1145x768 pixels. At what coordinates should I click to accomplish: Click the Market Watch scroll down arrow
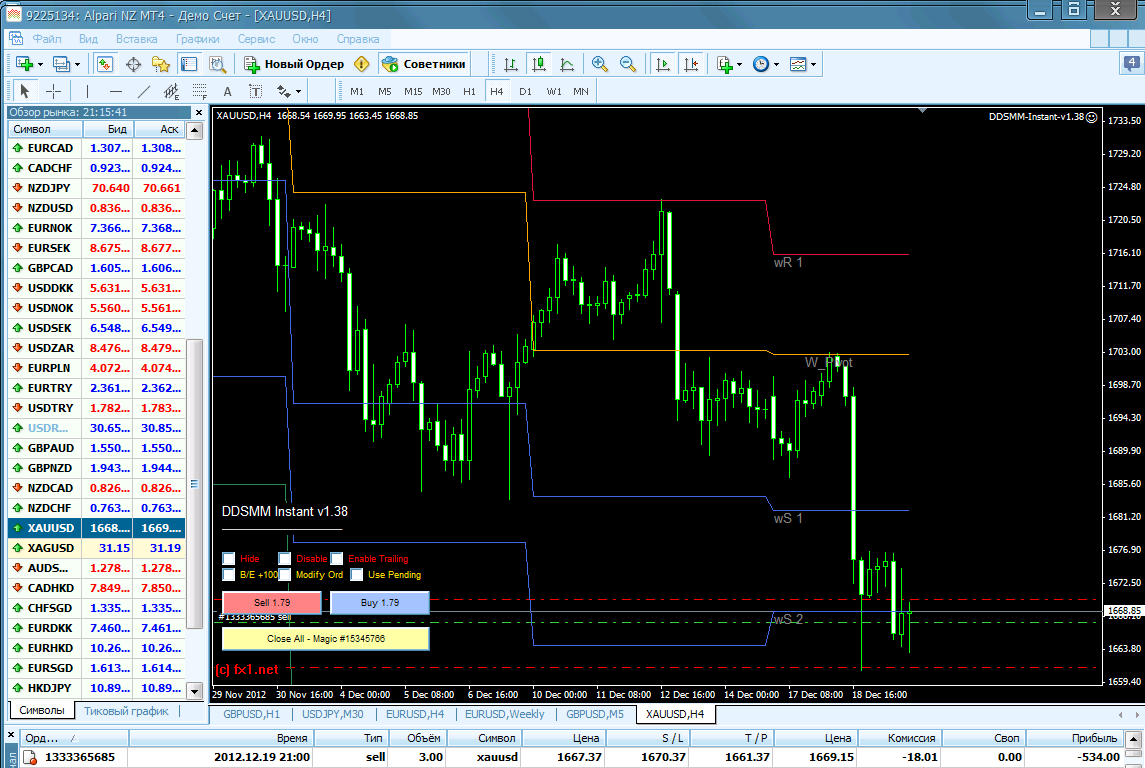pyautogui.click(x=194, y=690)
